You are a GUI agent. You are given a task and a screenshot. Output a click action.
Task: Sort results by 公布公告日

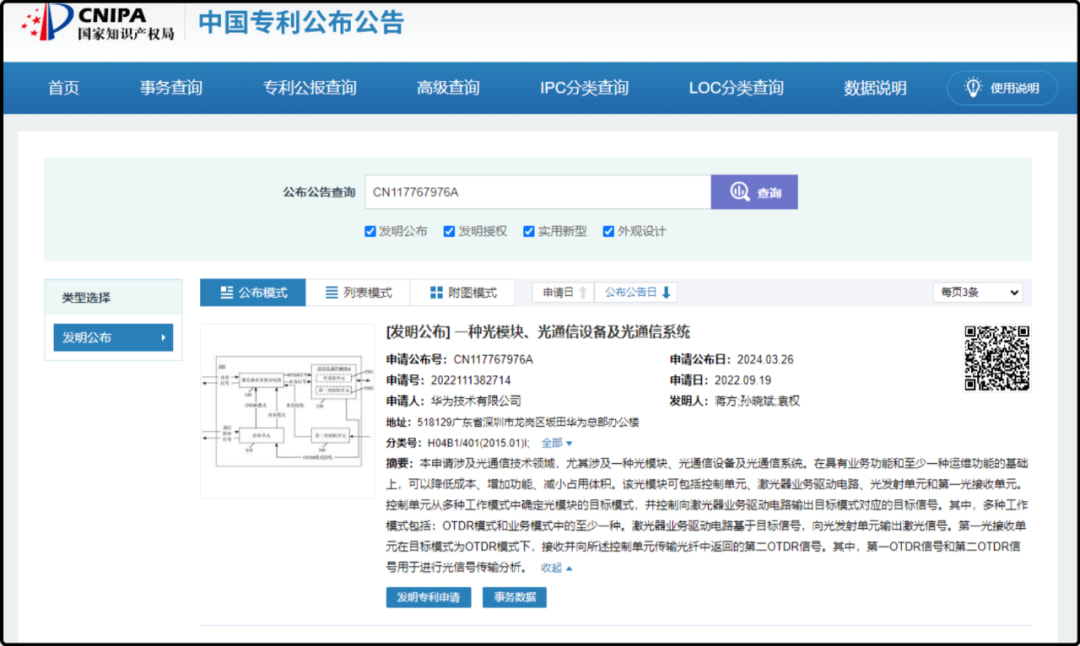pos(636,293)
